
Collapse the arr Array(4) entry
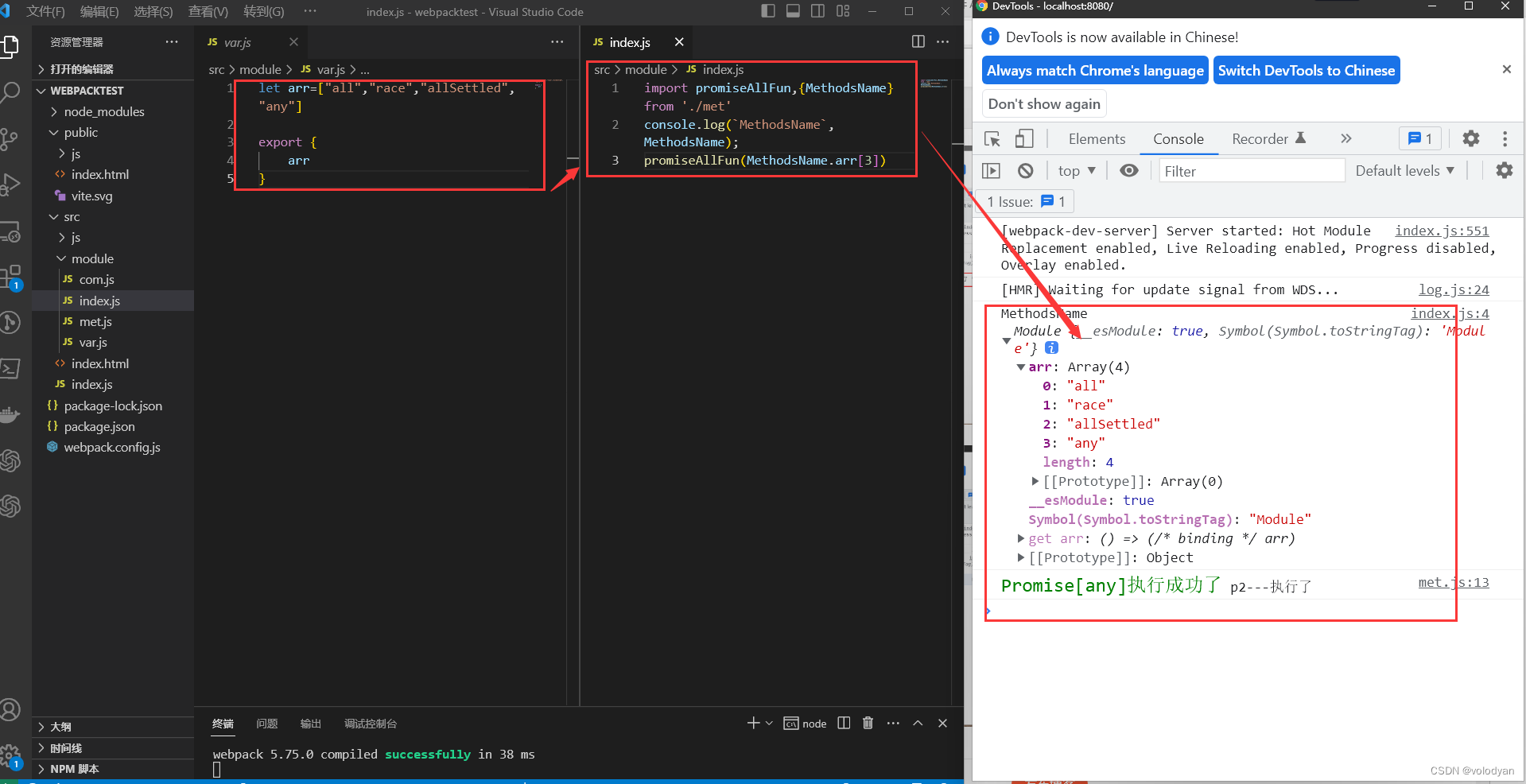1021,367
